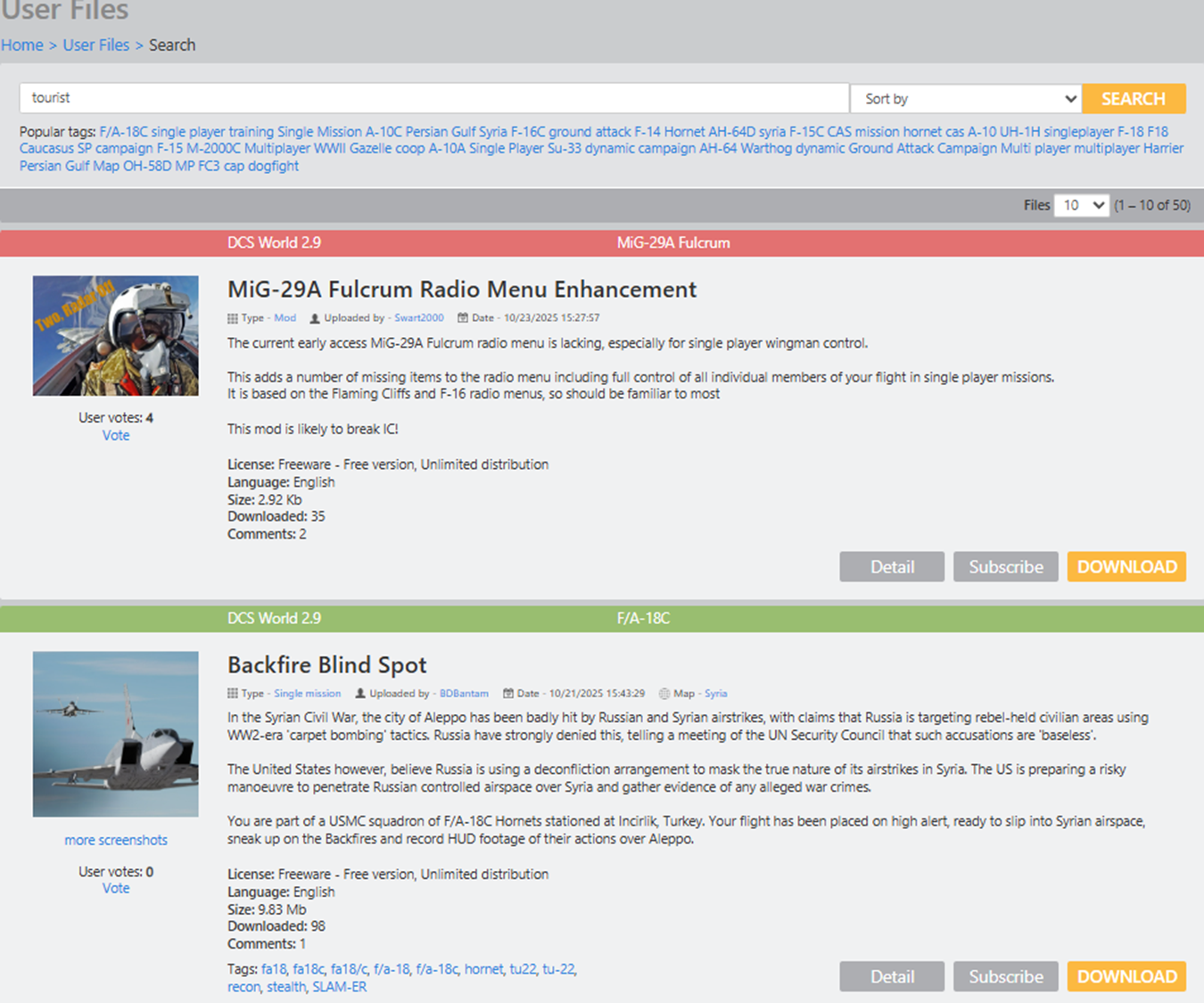Viewport: 1204px width, 1003px height.
Task: Click the tu-22 tag under Backfire Blind Spot
Action: click(x=559, y=969)
